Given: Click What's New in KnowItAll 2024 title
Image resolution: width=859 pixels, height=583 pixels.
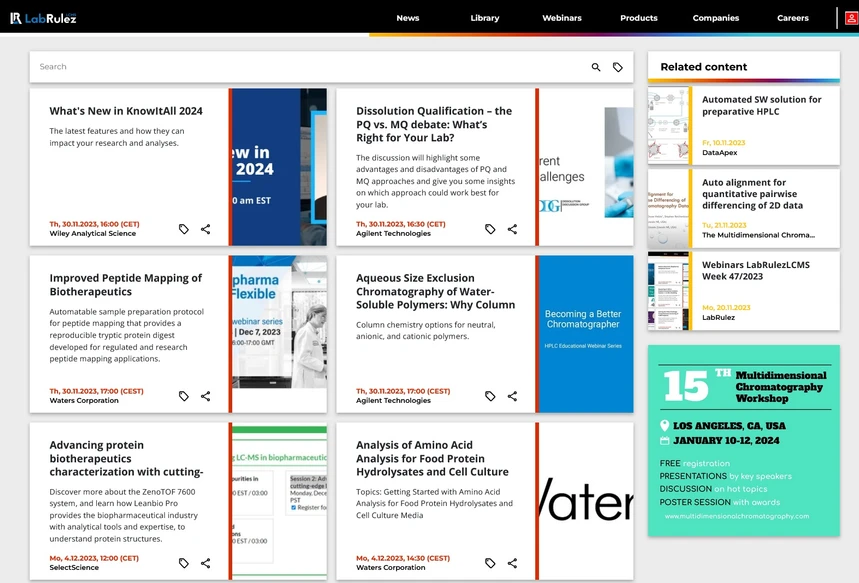Looking at the screenshot, I should pyautogui.click(x=126, y=111).
